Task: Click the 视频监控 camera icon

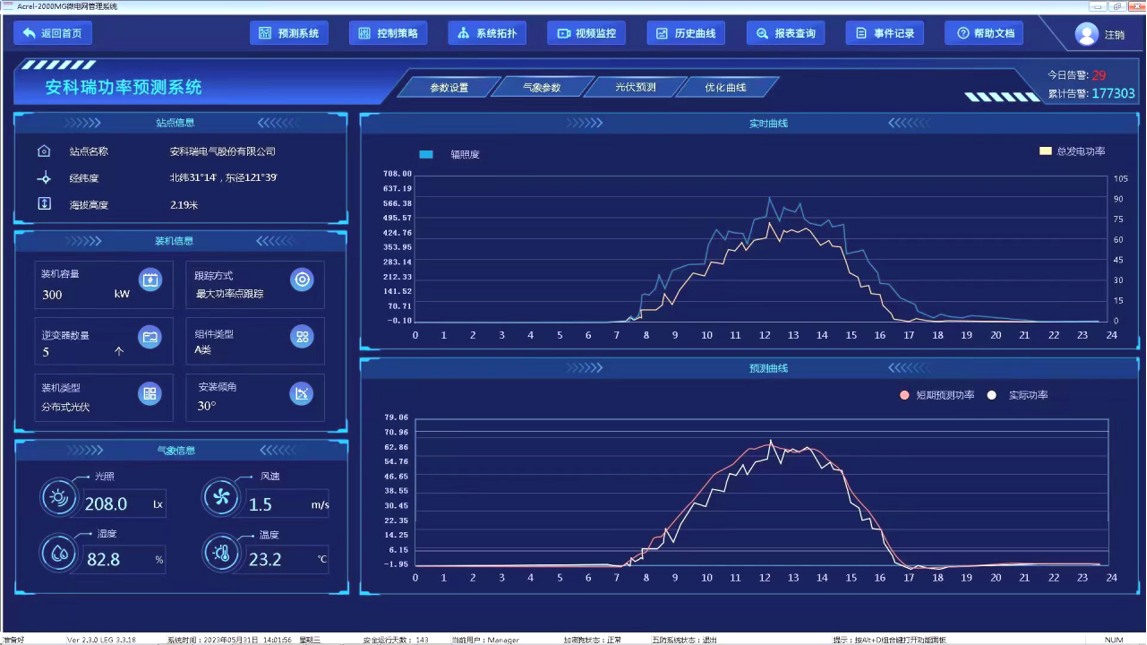Action: [x=563, y=33]
